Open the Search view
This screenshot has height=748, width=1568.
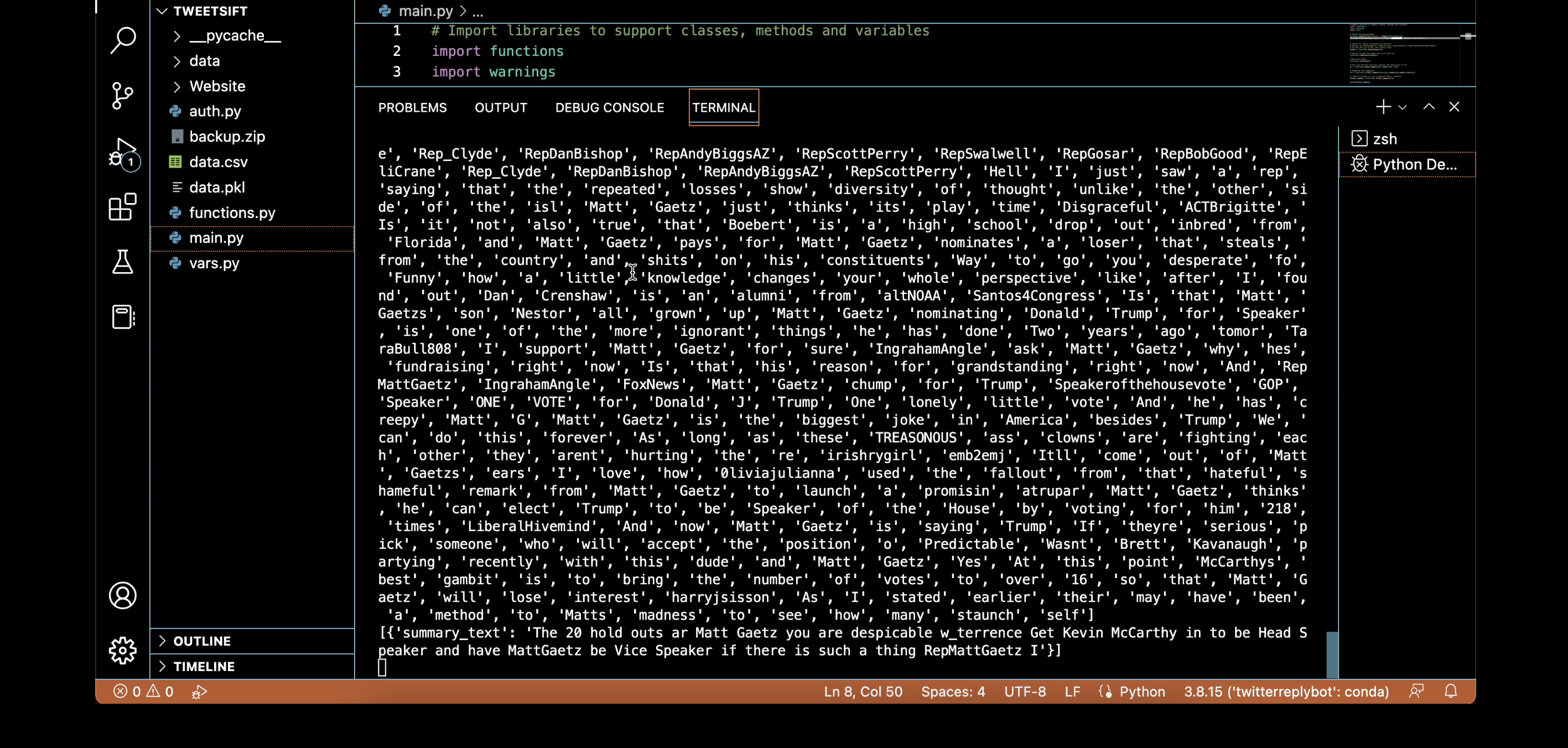click(123, 40)
